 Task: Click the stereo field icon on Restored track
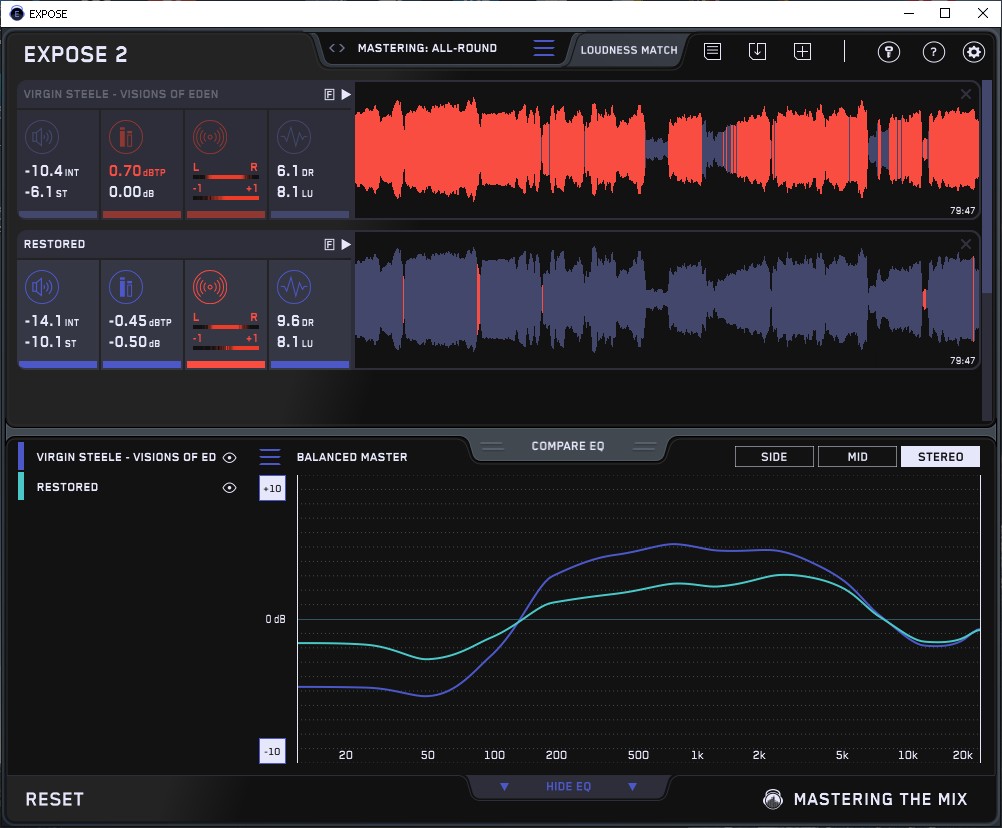point(209,289)
